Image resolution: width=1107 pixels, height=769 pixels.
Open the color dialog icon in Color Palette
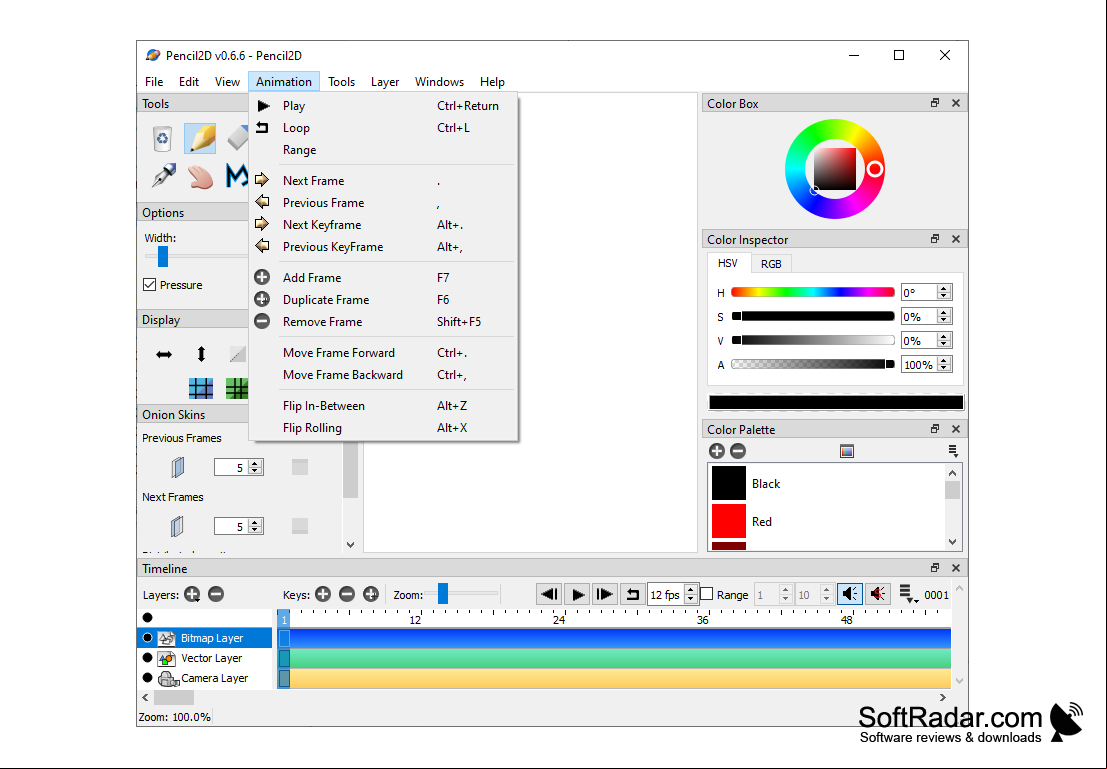pyautogui.click(x=847, y=451)
